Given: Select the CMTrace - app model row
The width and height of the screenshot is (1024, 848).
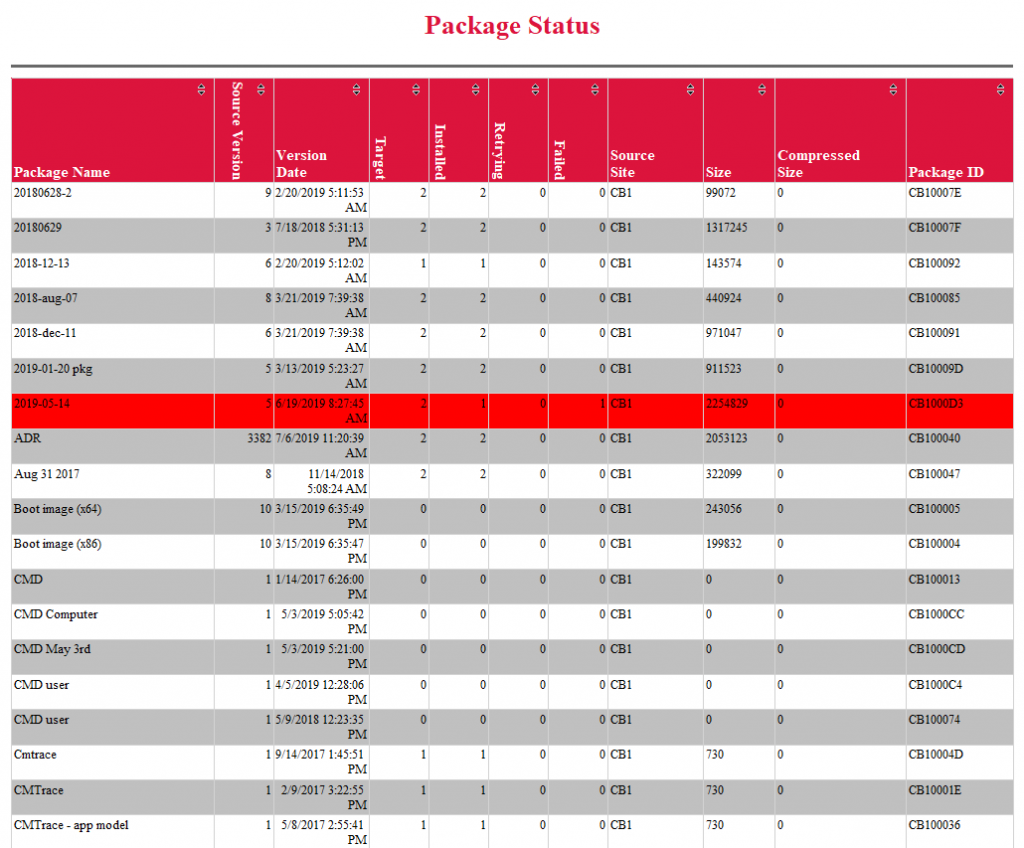Looking at the screenshot, I should (512, 832).
